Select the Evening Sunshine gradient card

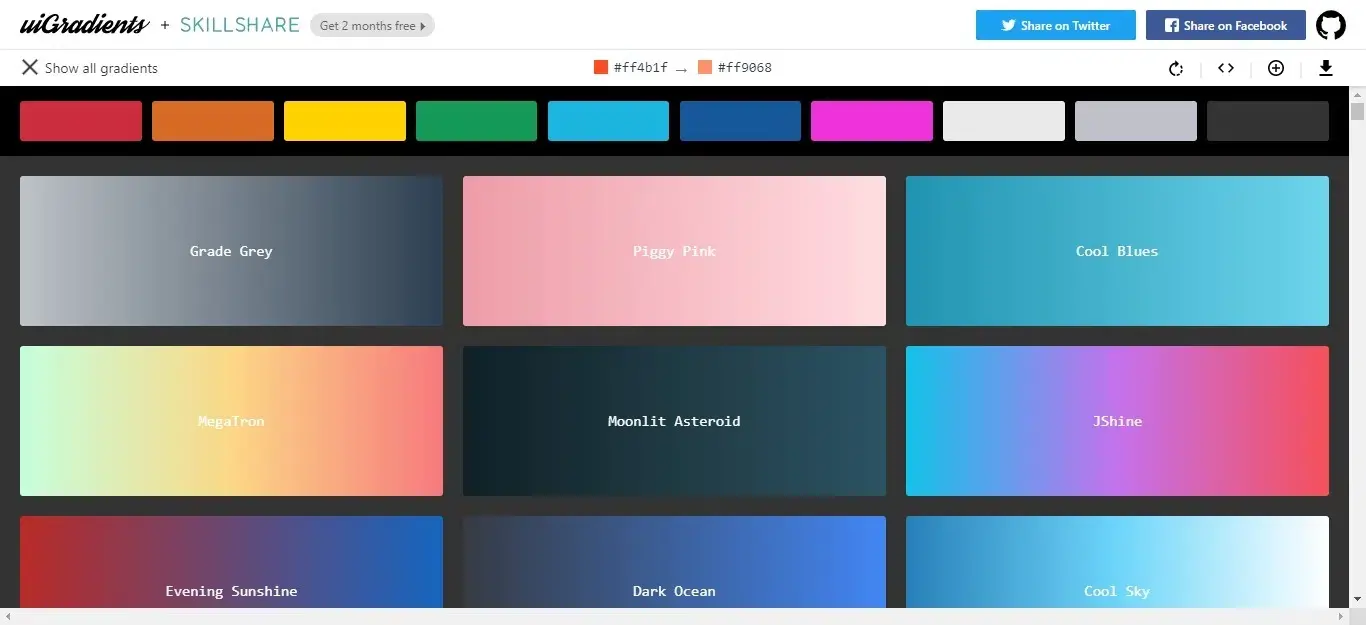click(231, 562)
